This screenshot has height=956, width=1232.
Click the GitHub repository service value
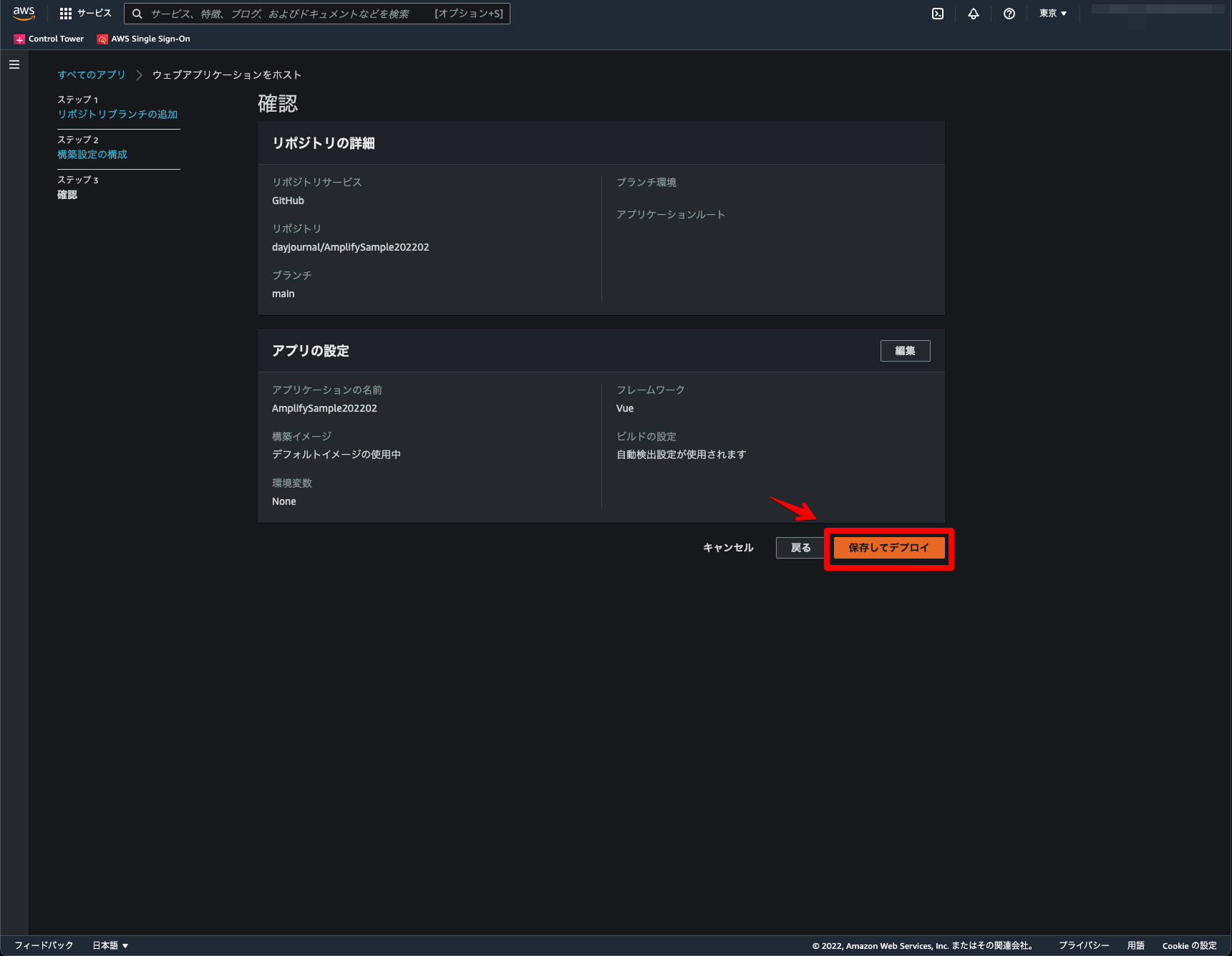[x=288, y=201]
